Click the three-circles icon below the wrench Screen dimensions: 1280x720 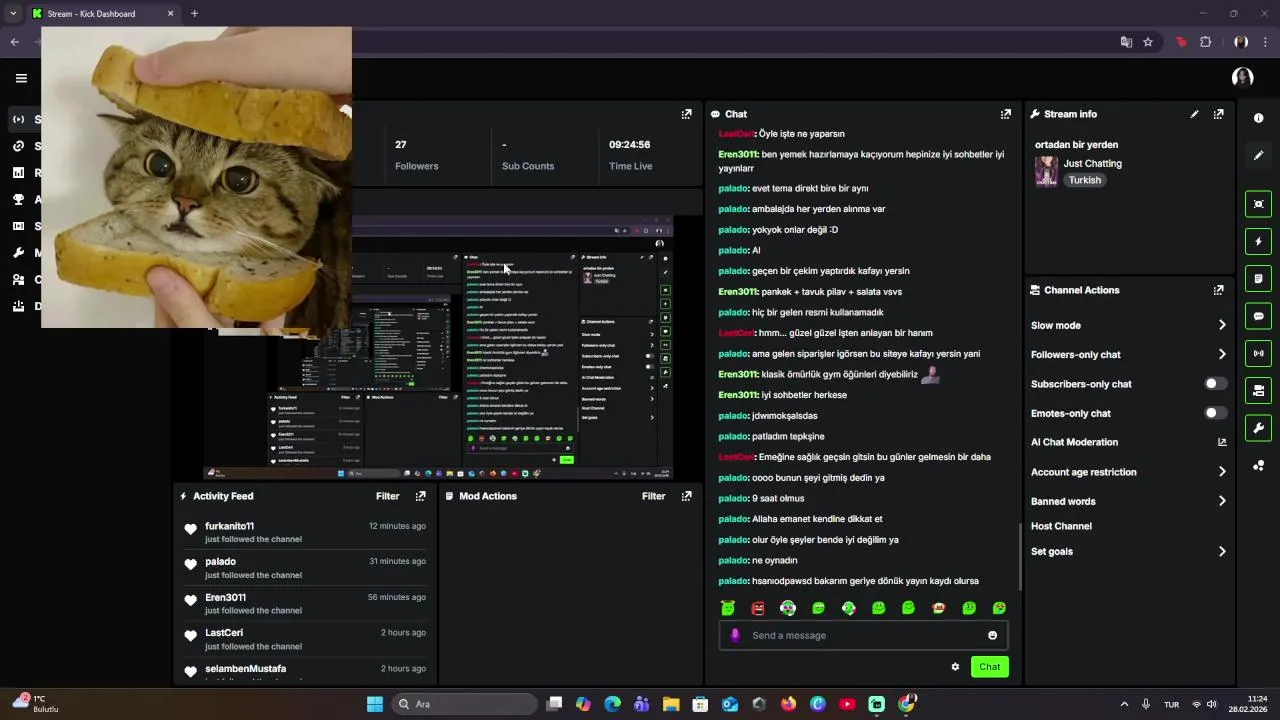1258,465
